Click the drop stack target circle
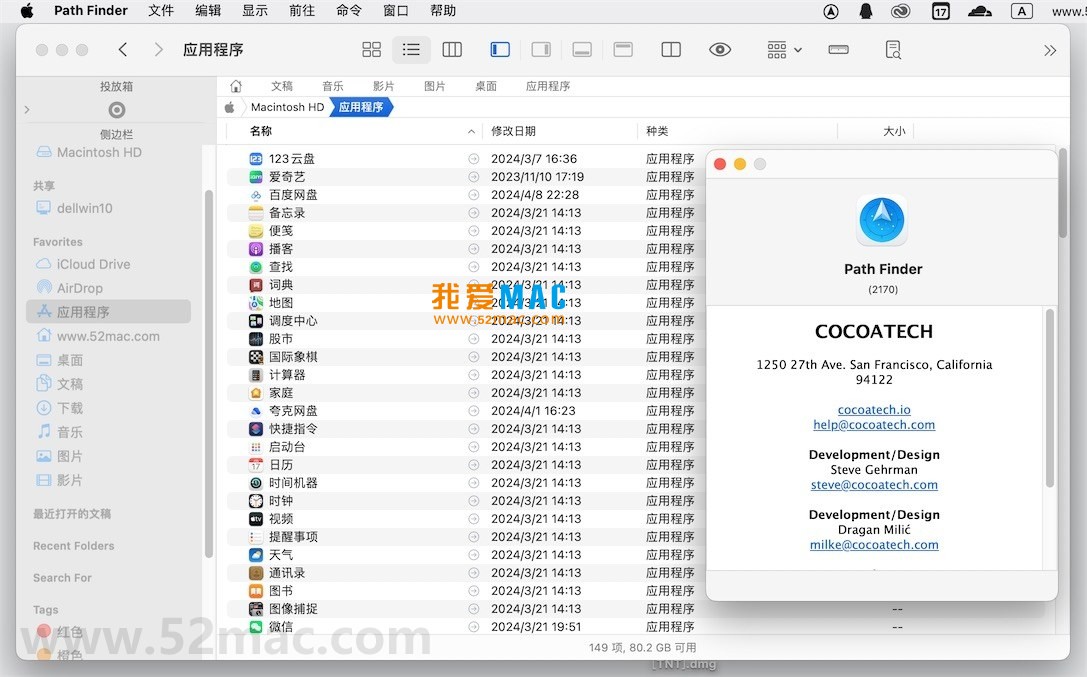This screenshot has width=1087, height=677. click(116, 109)
